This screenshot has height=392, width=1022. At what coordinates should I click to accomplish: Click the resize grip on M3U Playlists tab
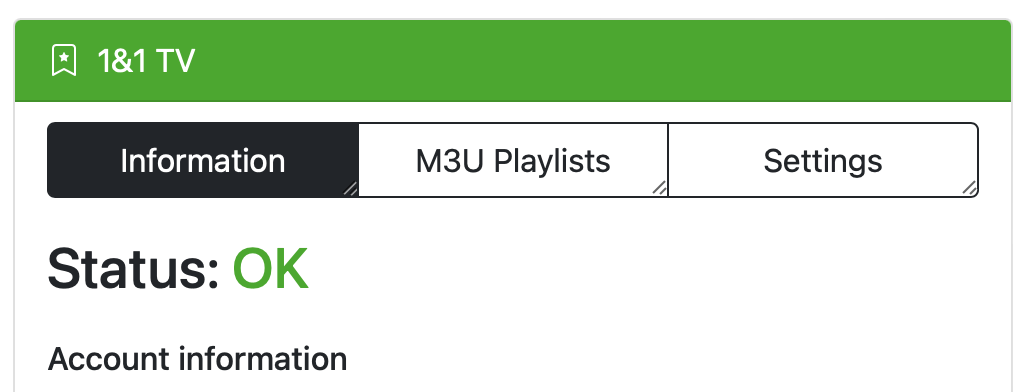point(659,188)
